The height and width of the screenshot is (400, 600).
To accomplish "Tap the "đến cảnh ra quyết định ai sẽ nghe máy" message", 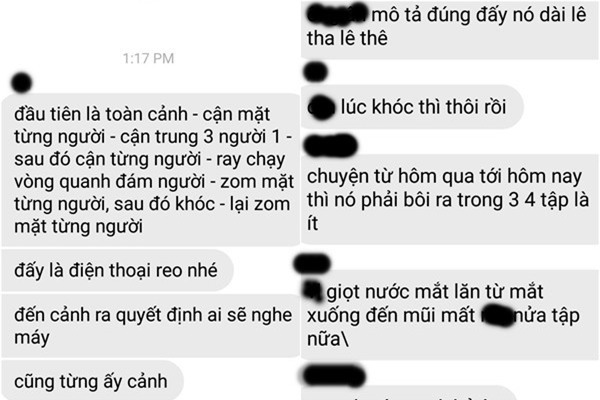I will coord(150,326).
